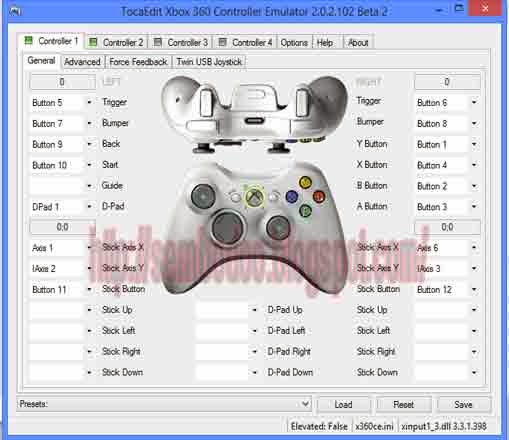Click the red B button on controller image
Viewport: 509px width, 440px height.
[319, 197]
